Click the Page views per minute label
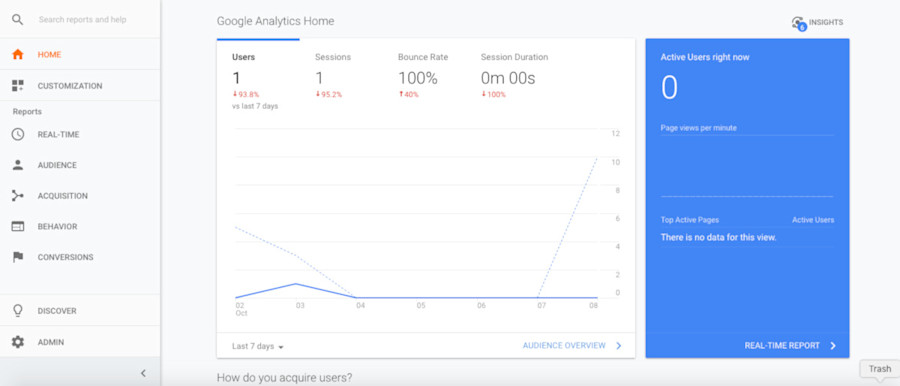The height and width of the screenshot is (386, 900). pos(699,128)
